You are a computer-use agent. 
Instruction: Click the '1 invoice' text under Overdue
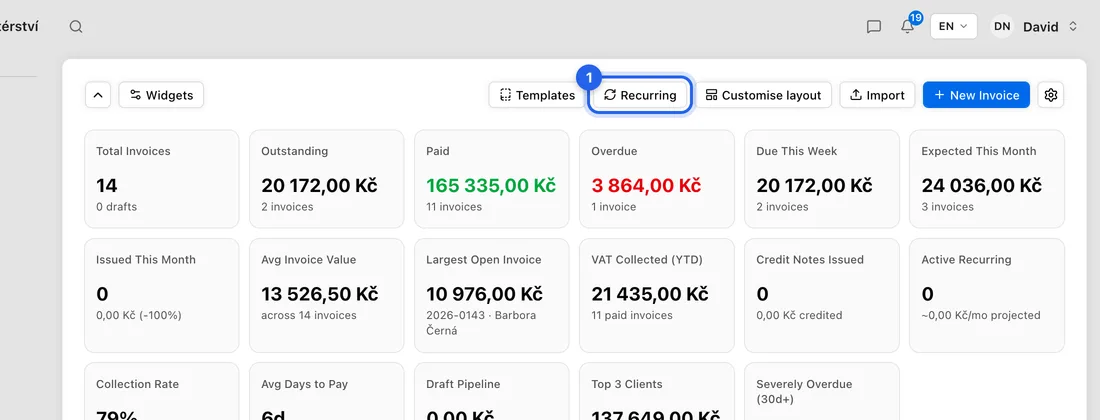614,207
